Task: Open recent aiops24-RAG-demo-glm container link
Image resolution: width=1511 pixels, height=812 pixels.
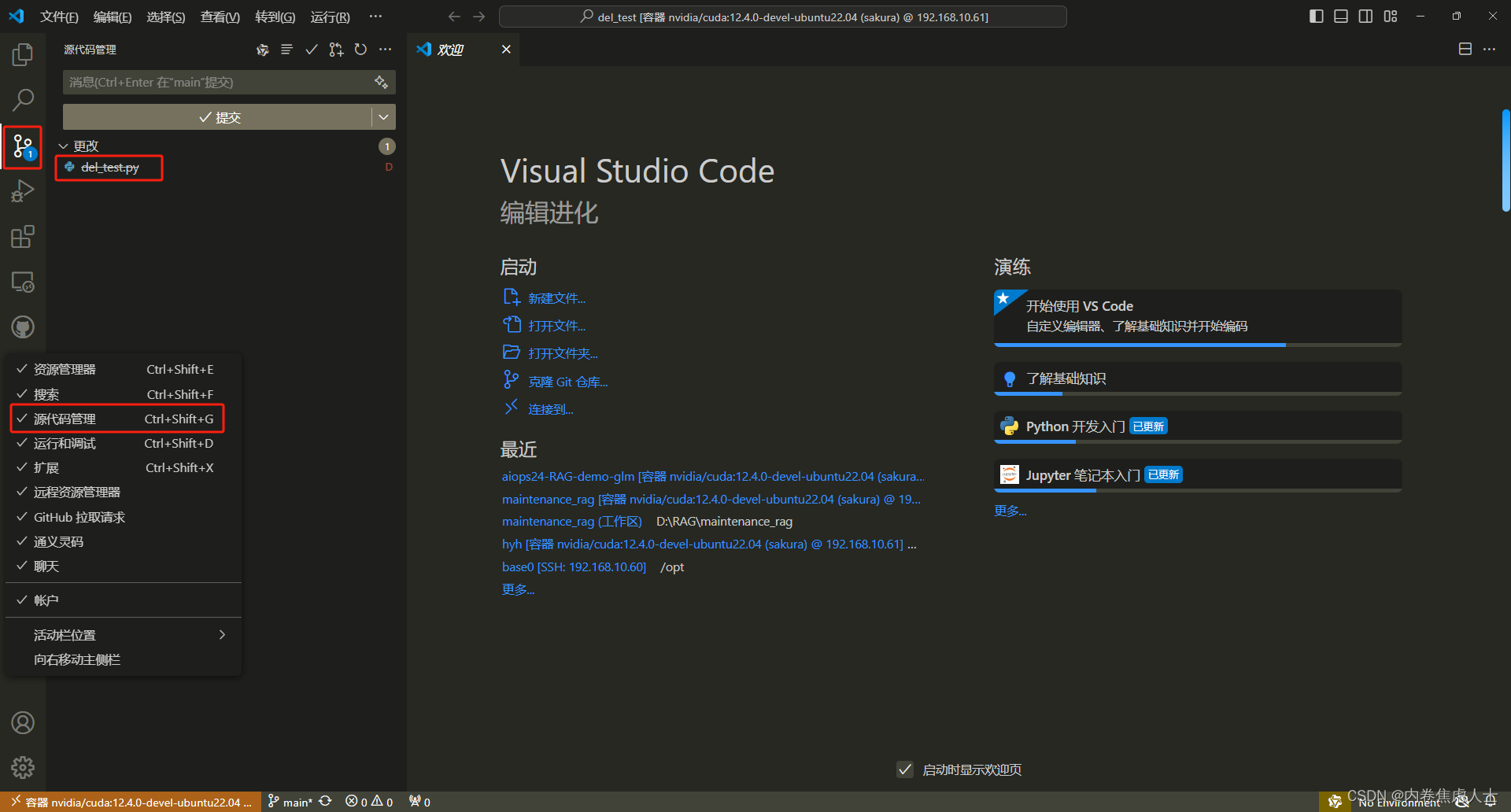Action: [x=713, y=476]
